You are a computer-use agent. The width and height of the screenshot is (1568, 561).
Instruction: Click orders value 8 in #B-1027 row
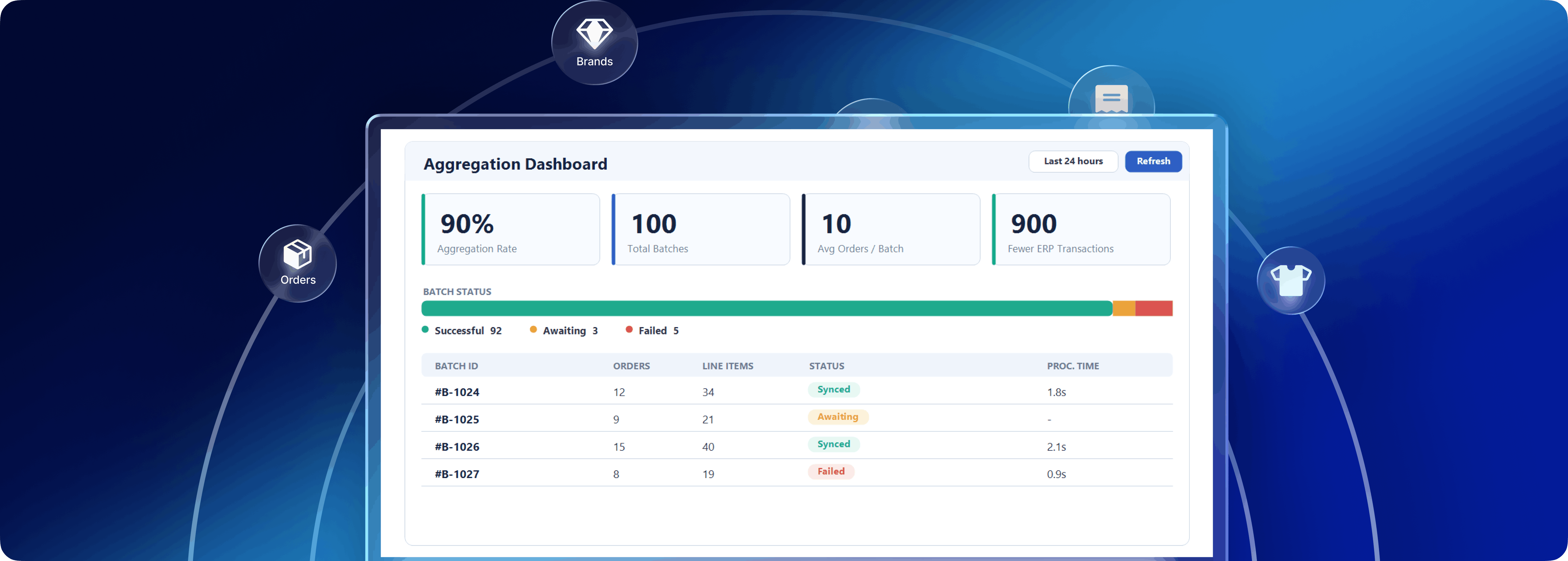click(x=616, y=475)
